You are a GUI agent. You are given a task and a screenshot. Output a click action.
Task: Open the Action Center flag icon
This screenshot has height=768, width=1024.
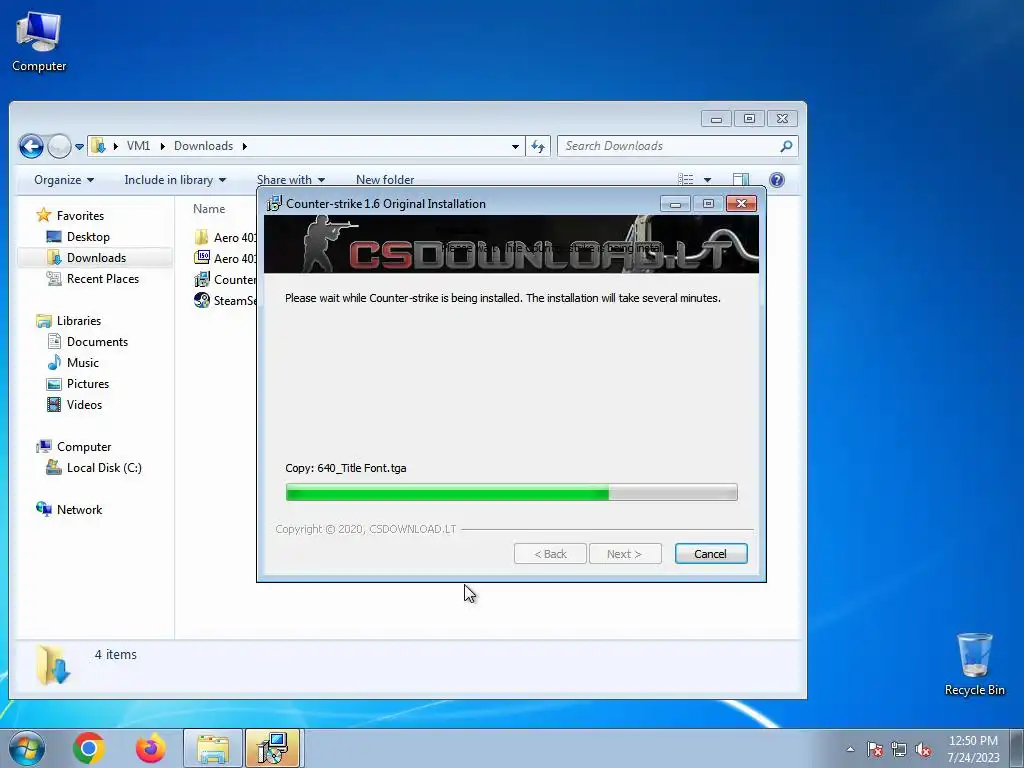[875, 749]
